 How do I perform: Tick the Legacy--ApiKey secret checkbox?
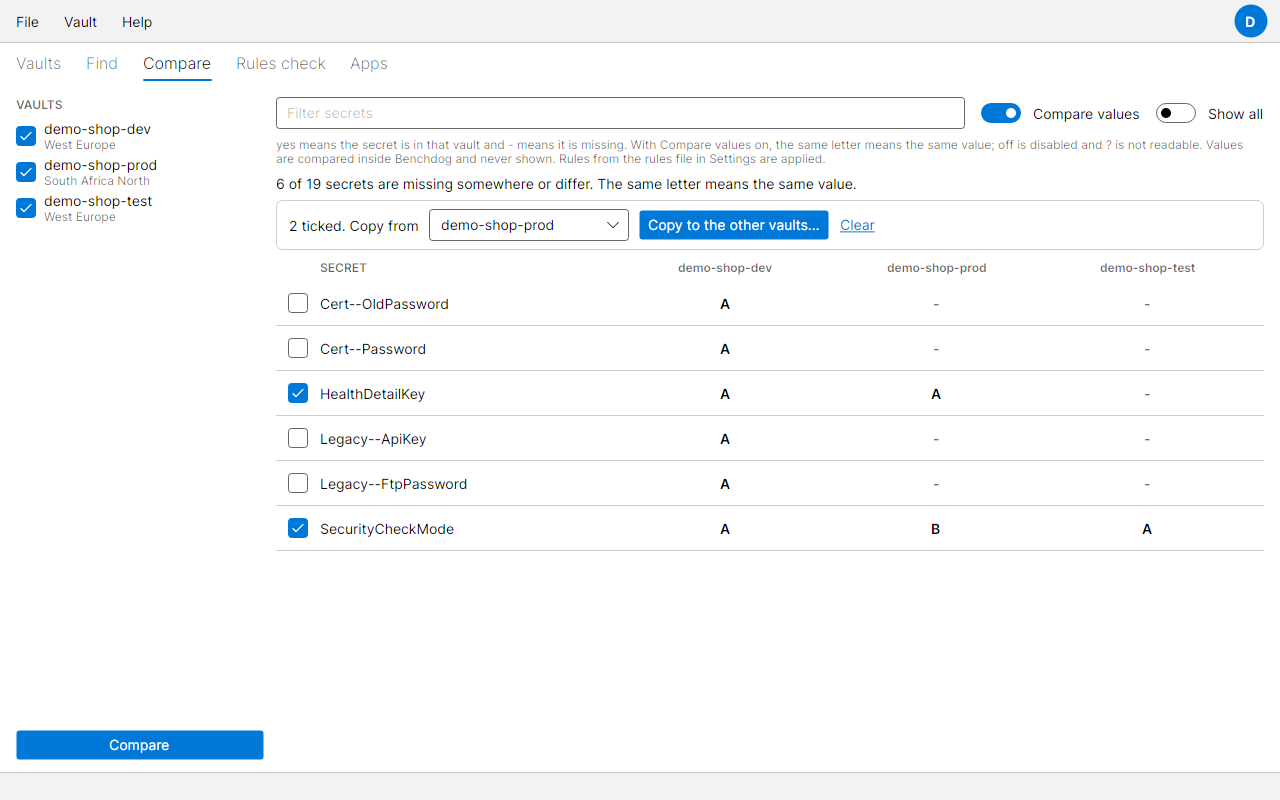298,438
